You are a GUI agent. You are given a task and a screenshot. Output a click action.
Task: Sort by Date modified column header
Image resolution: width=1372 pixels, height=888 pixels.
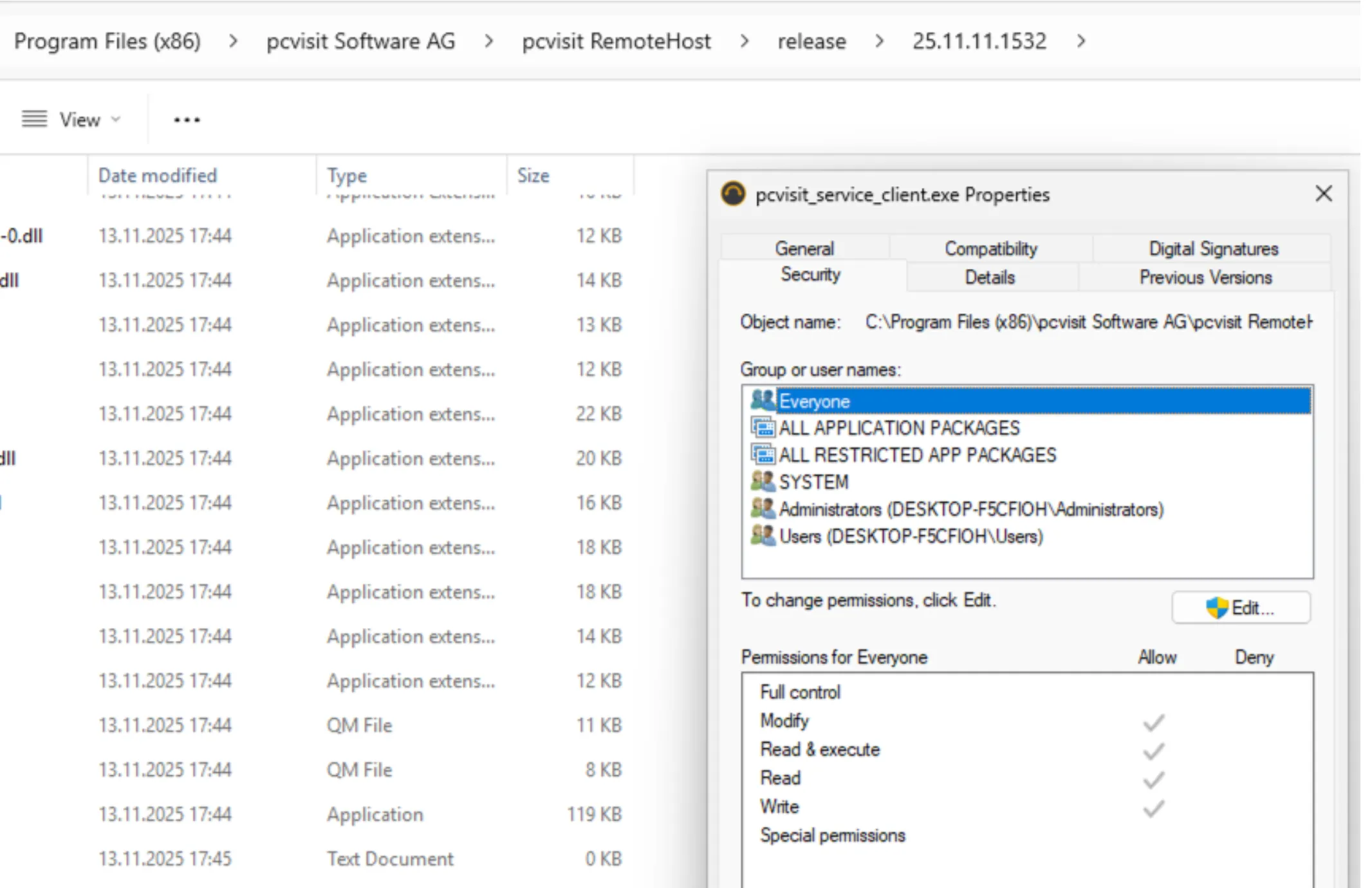(x=158, y=175)
